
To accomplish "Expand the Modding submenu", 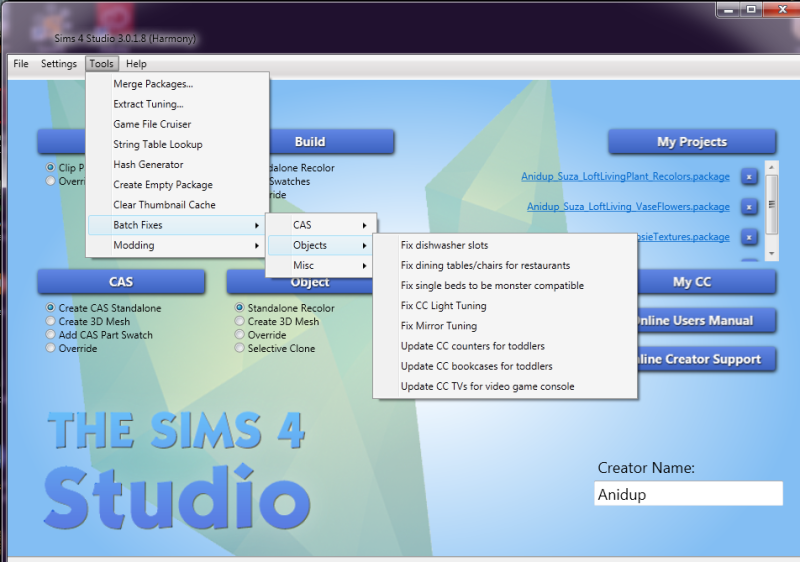I will (x=177, y=245).
